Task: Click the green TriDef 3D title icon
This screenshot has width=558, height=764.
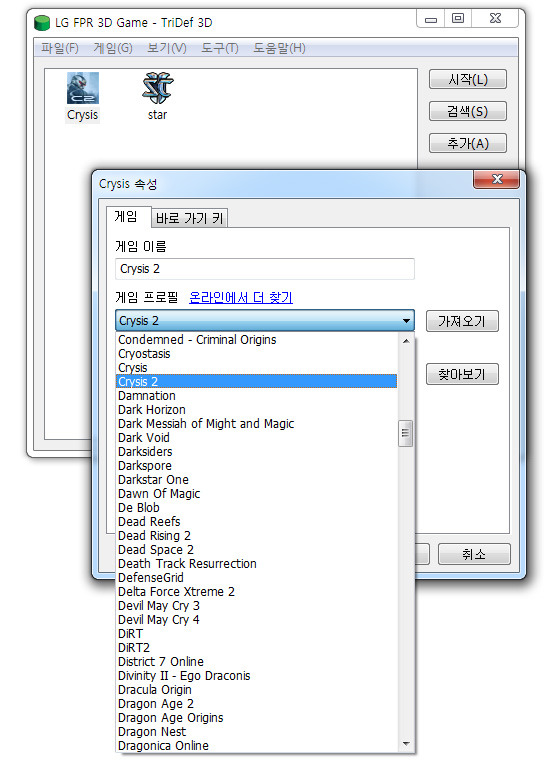Action: [42, 23]
